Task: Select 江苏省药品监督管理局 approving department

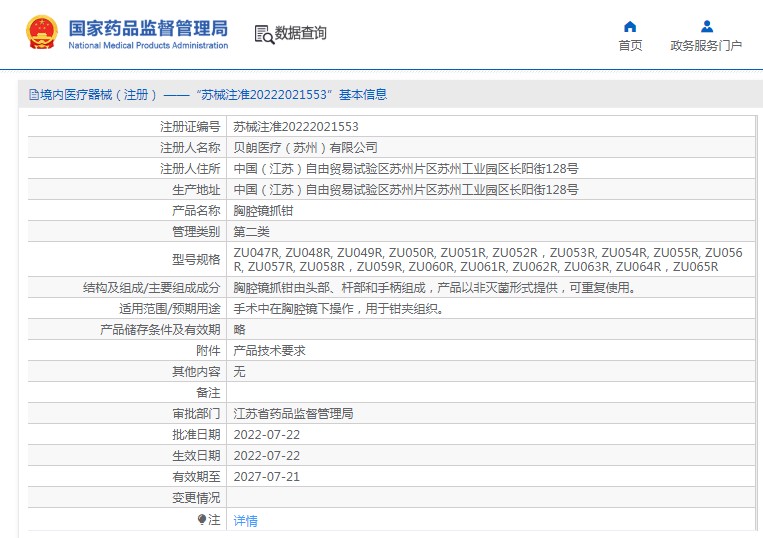Action: click(x=293, y=413)
